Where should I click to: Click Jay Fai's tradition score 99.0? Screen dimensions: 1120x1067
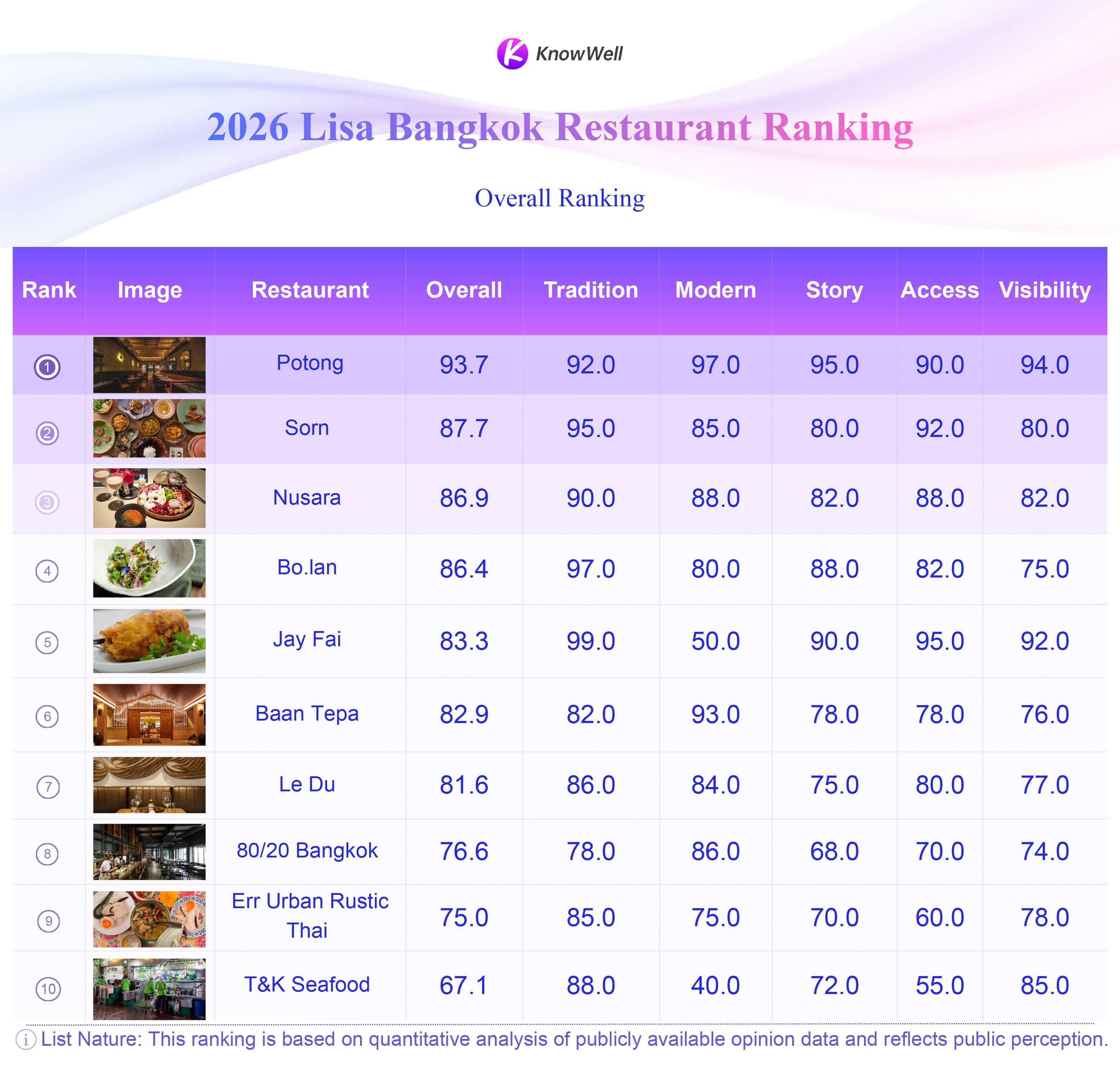pos(591,641)
